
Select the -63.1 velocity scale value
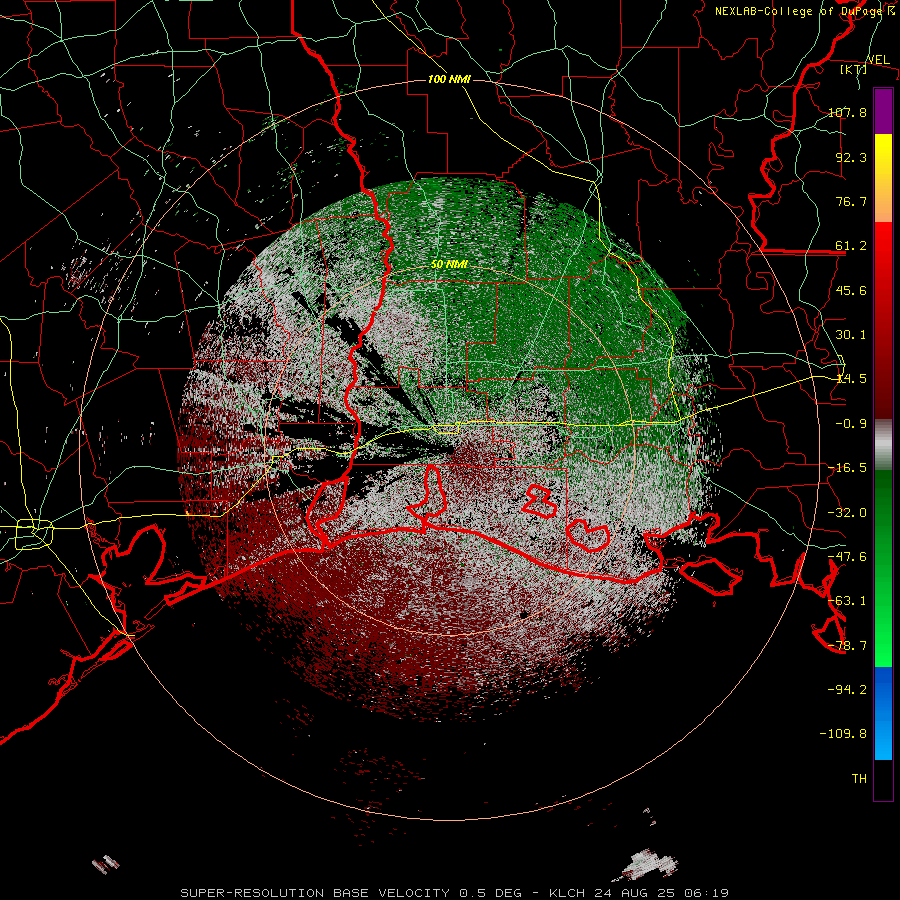[847, 601]
